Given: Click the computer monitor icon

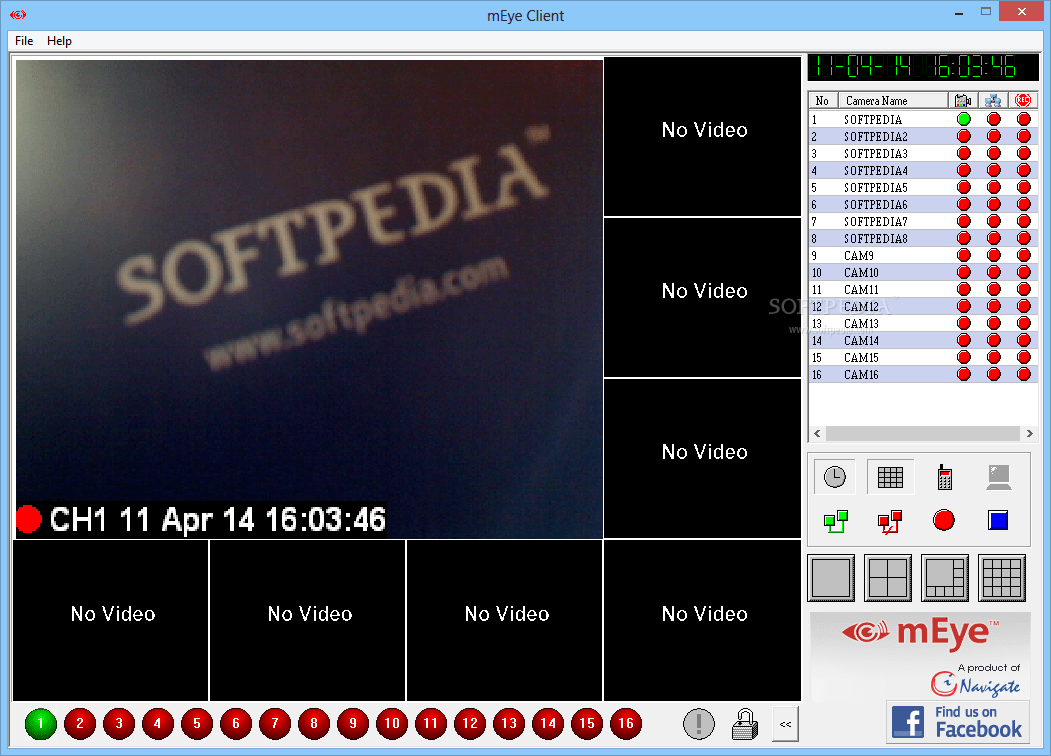Looking at the screenshot, I should [x=999, y=477].
